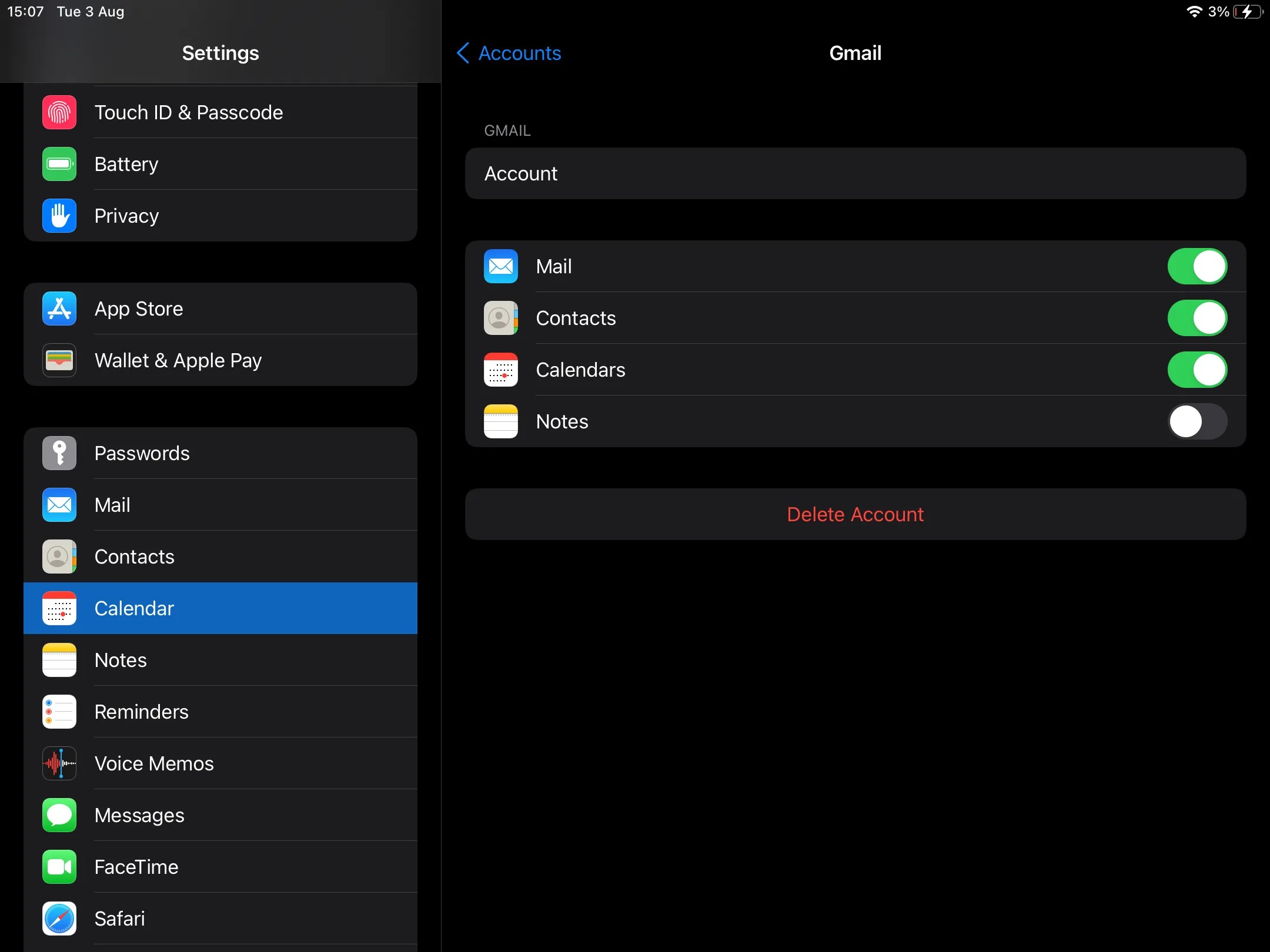Enable the Notes sync toggle
The width and height of the screenshot is (1270, 952).
[1197, 421]
